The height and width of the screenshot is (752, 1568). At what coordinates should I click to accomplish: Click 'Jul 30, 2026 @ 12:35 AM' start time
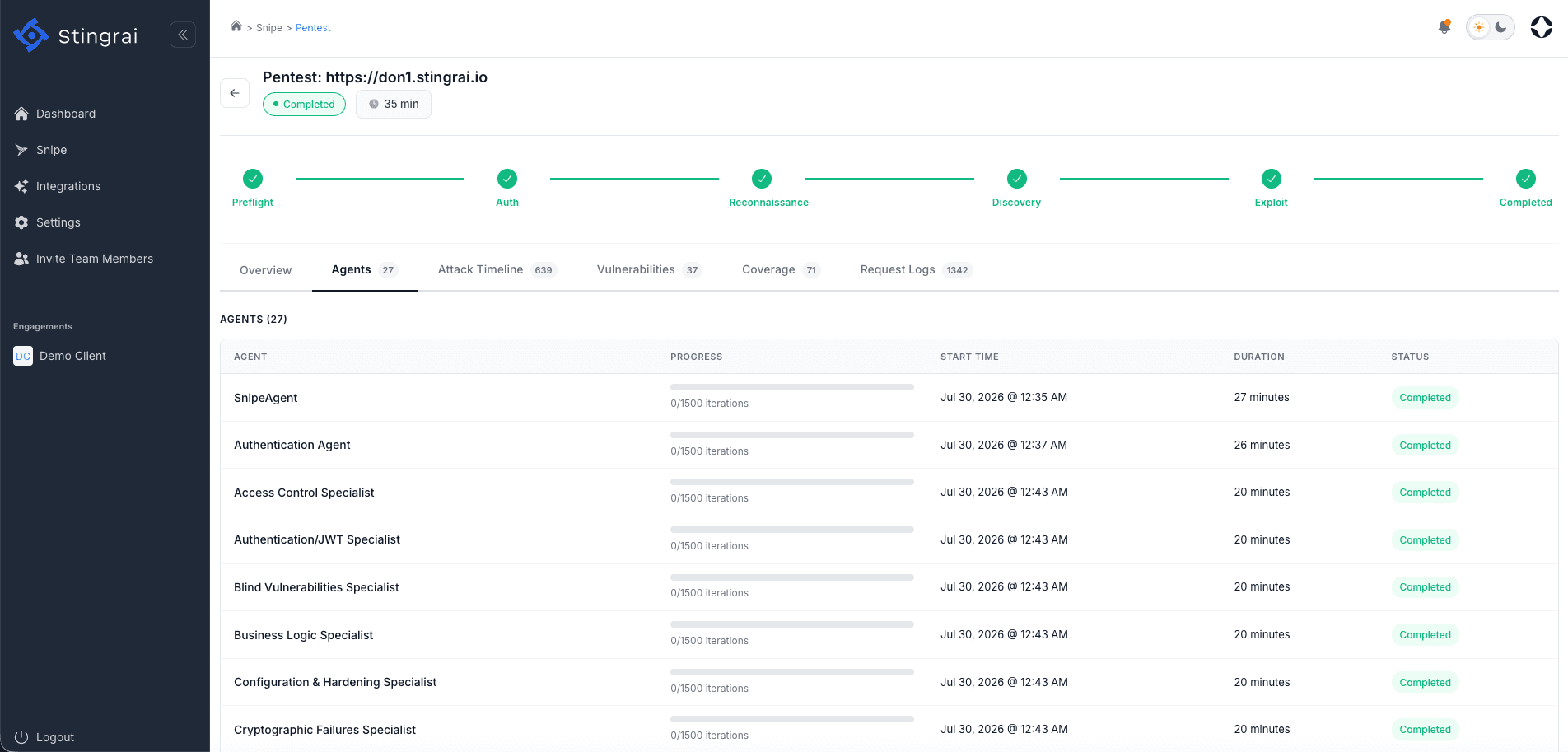click(1004, 397)
